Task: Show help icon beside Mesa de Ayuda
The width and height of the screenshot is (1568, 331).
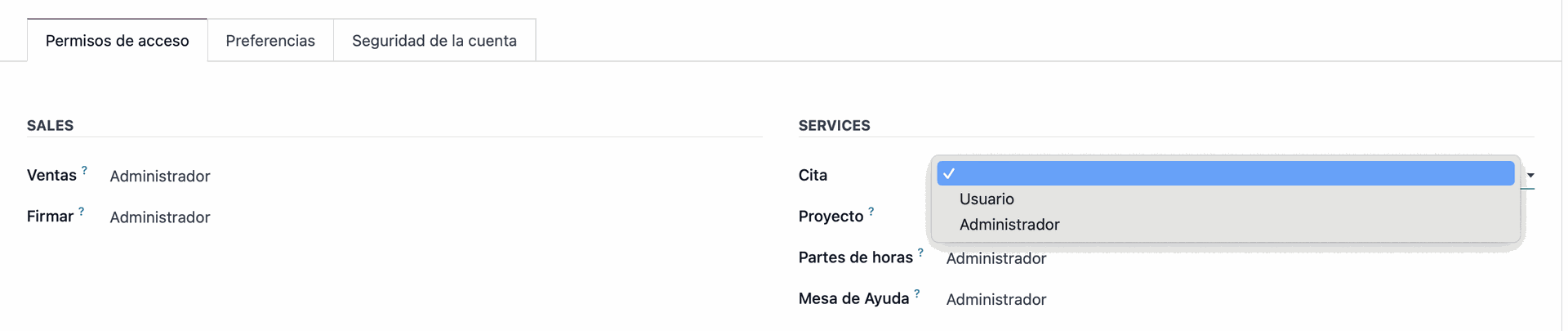Action: [x=916, y=293]
